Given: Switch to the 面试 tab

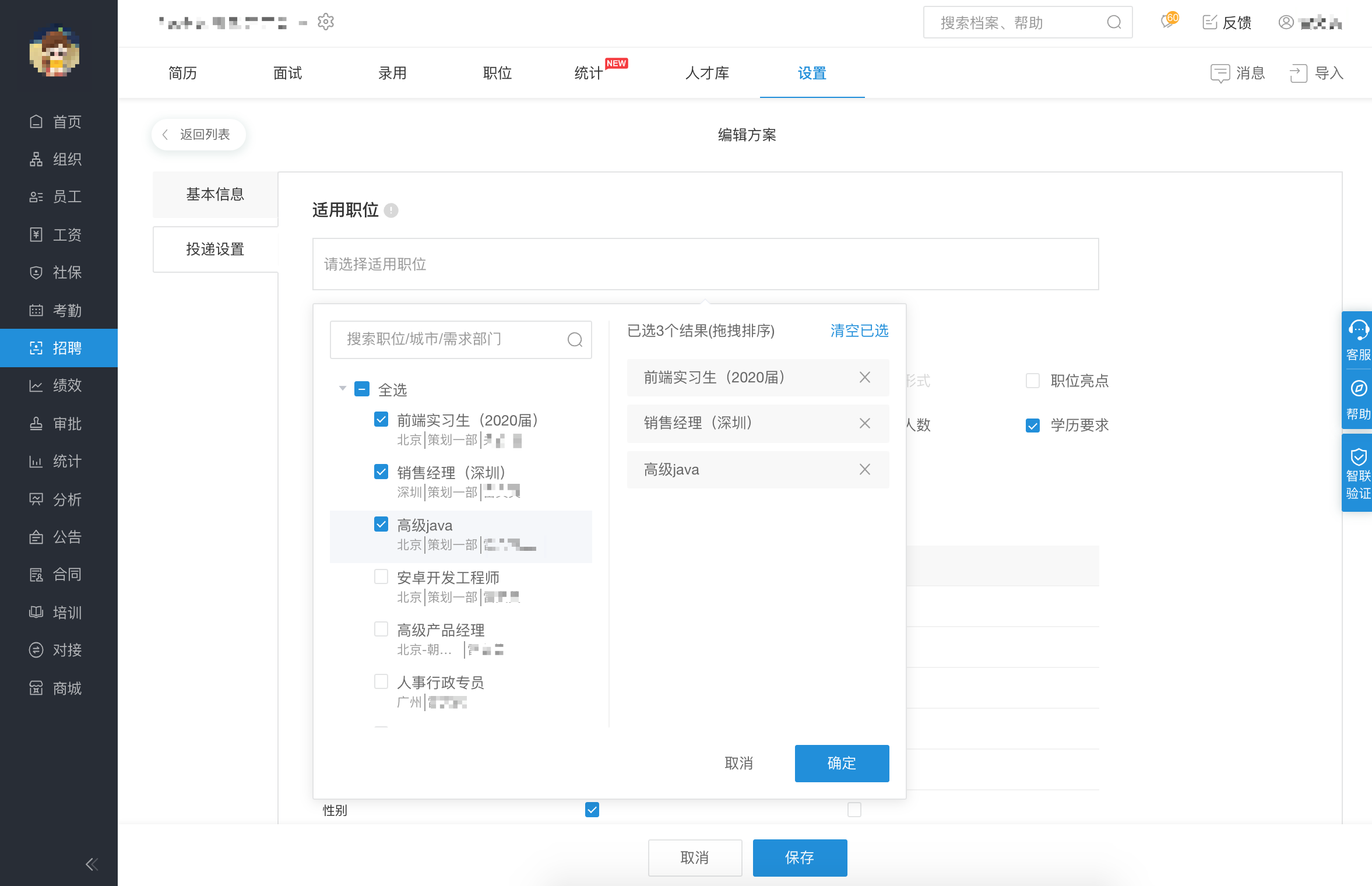Looking at the screenshot, I should coord(288,73).
